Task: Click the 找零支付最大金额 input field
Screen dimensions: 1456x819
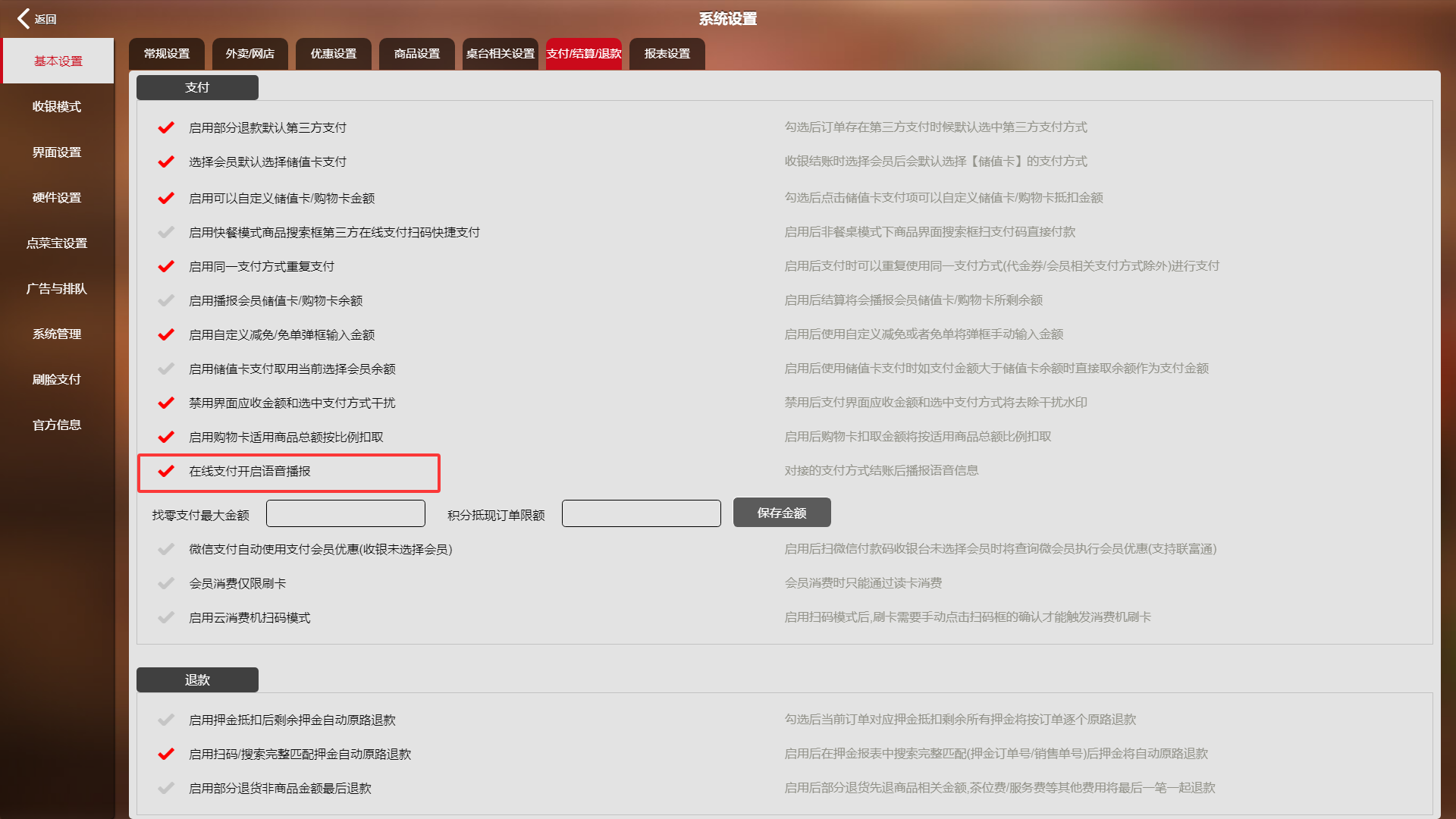Action: (x=346, y=513)
